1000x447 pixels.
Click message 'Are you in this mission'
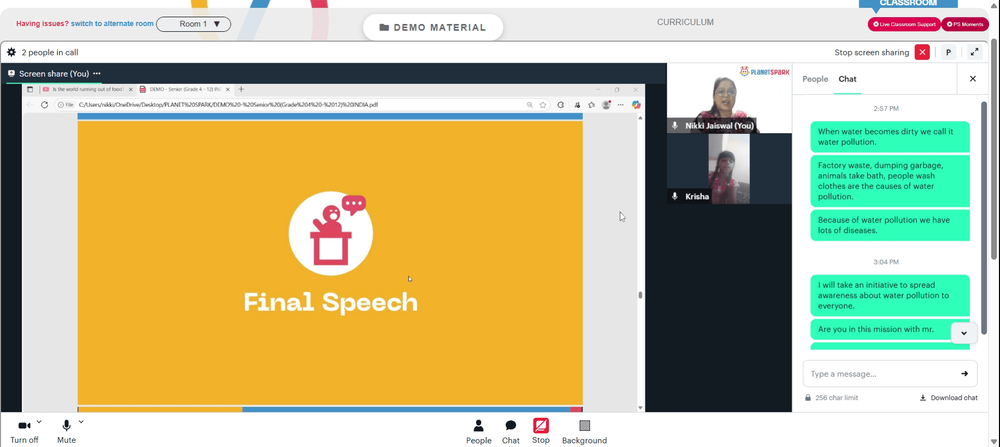[890, 329]
